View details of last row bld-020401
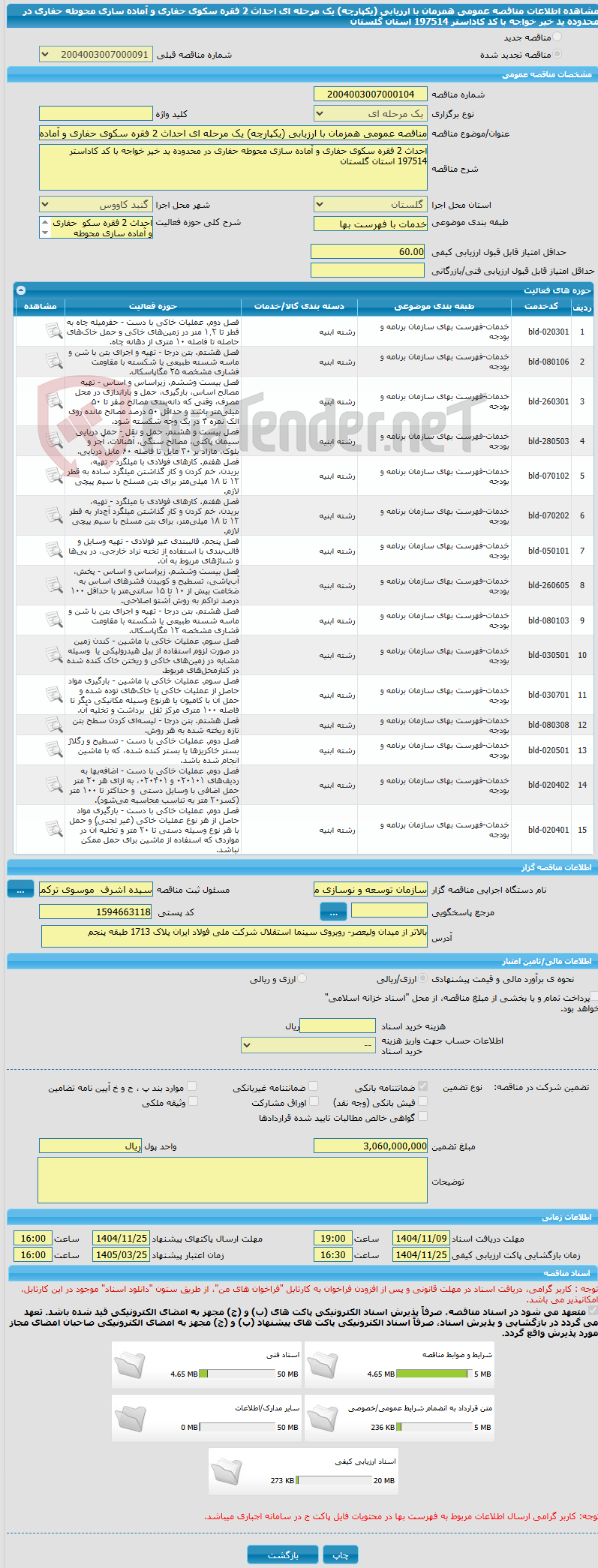The image size is (598, 1568). (x=54, y=830)
